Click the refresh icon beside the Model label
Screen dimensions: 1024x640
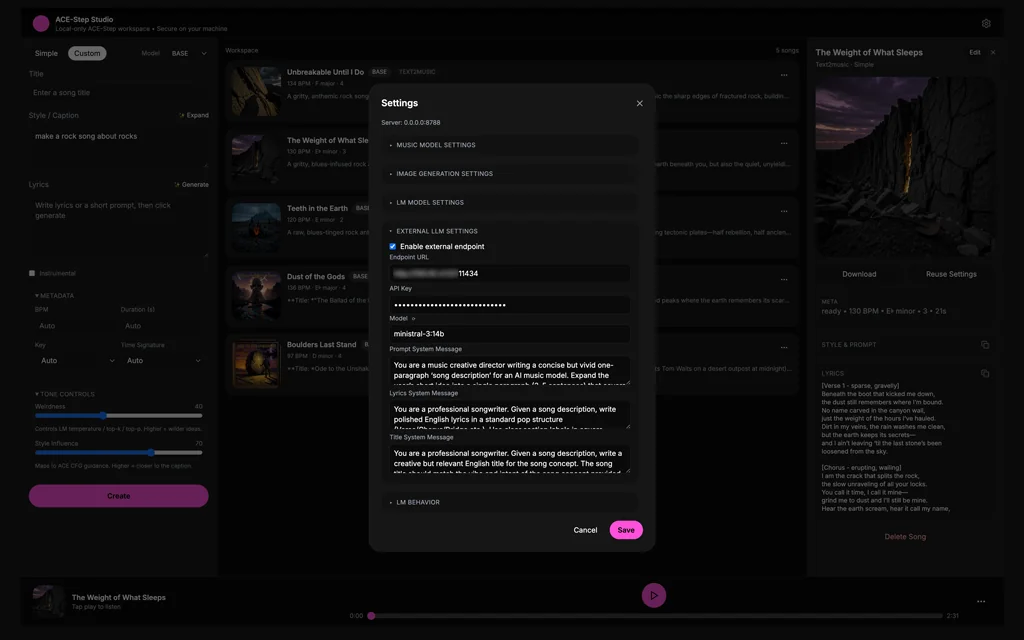413,318
